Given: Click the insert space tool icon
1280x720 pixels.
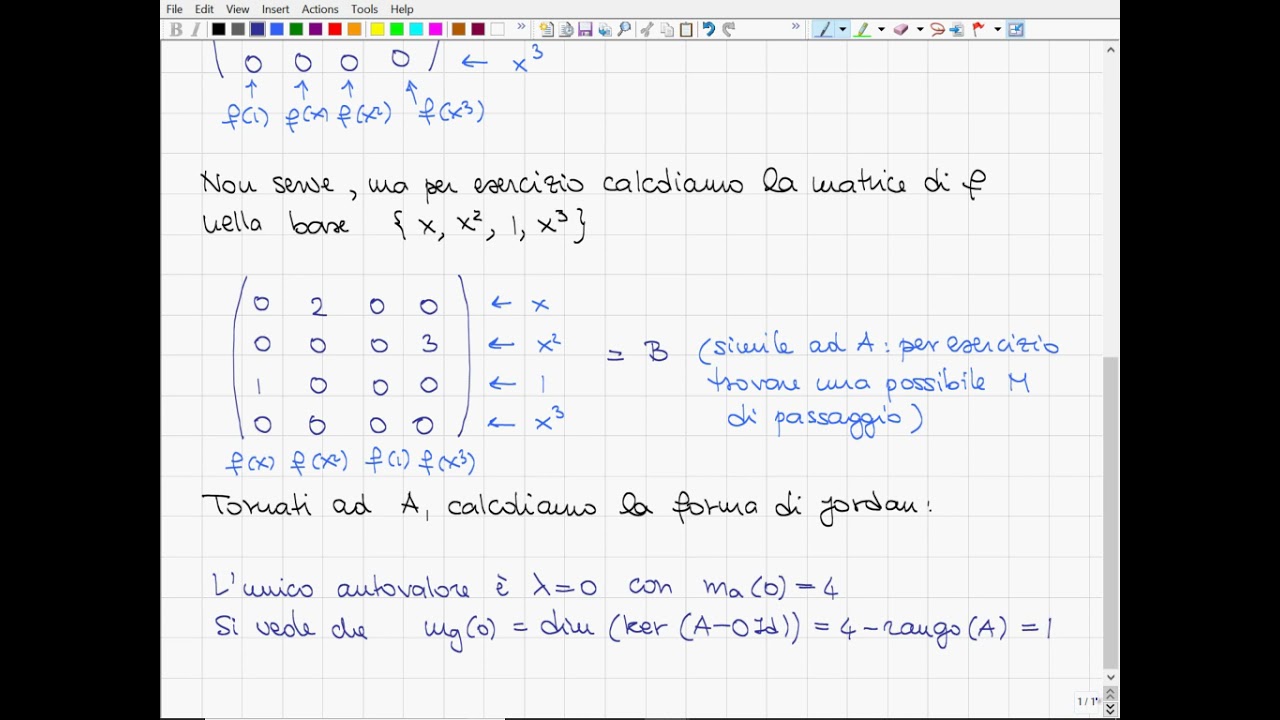Looking at the screenshot, I should point(957,29).
